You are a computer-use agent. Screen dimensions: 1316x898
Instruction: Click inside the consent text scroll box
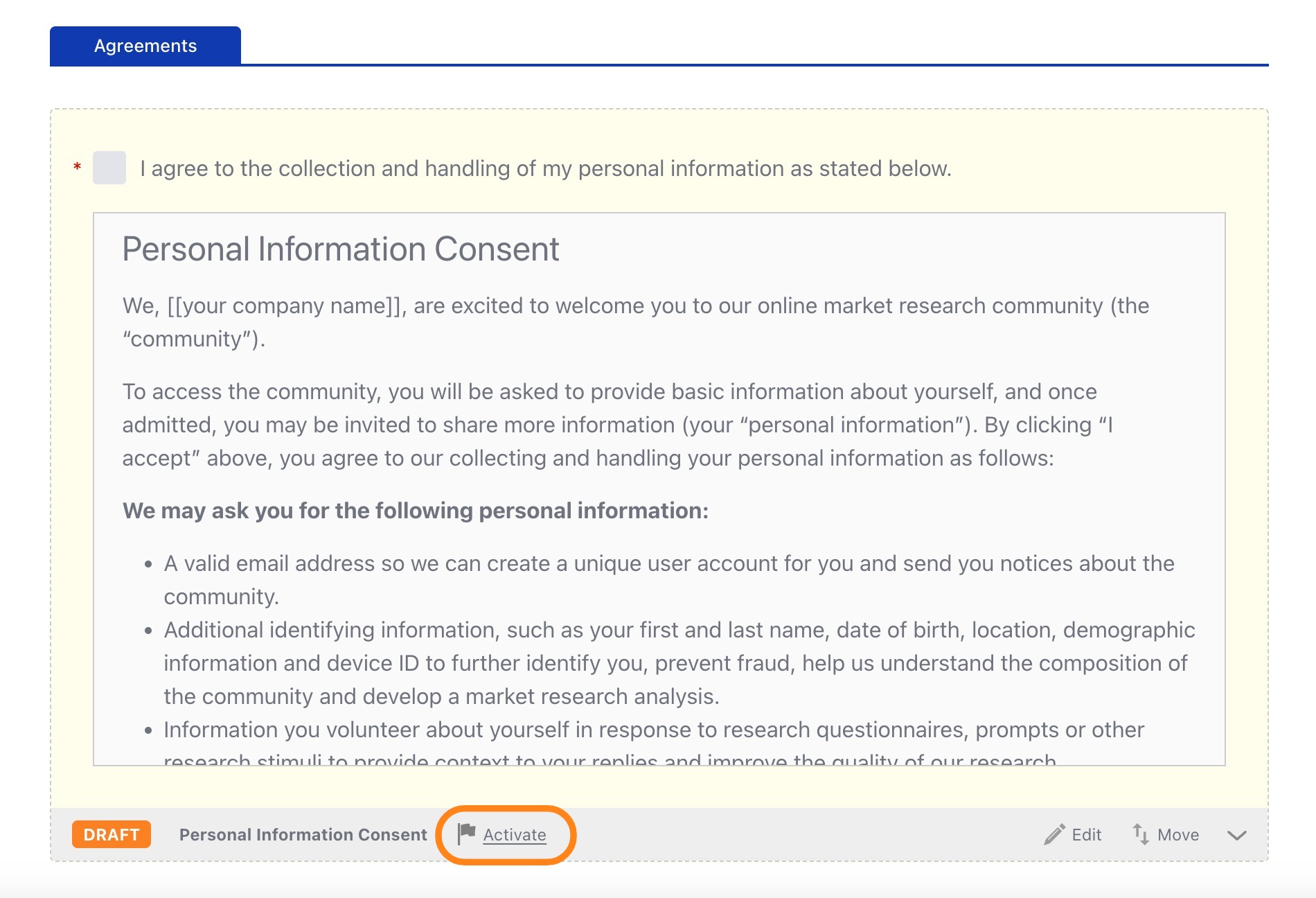tap(659, 489)
